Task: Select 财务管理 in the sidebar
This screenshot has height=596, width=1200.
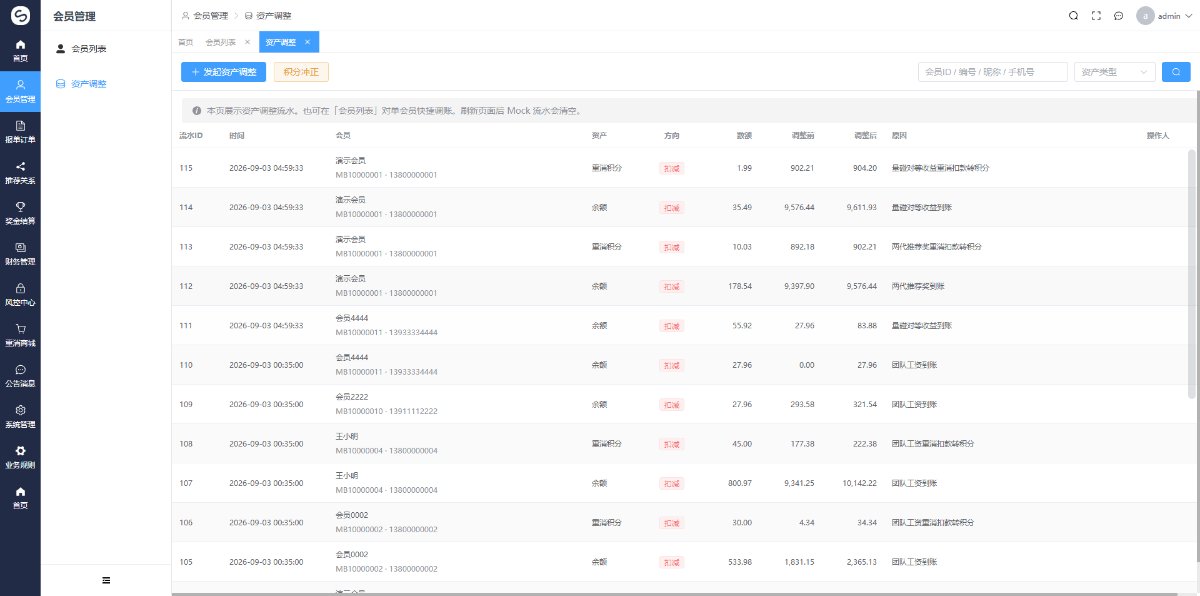Action: 20,253
